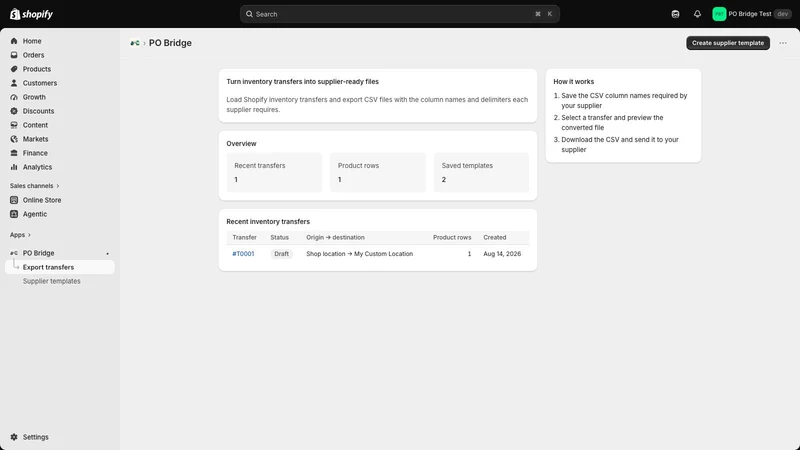
Task: Click the Shopify logo
Action: [x=31, y=14]
